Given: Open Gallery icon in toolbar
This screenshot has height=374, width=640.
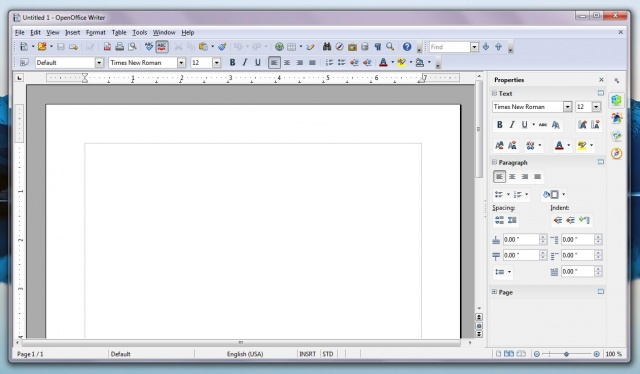Looking at the screenshot, I should pyautogui.click(x=352, y=47).
